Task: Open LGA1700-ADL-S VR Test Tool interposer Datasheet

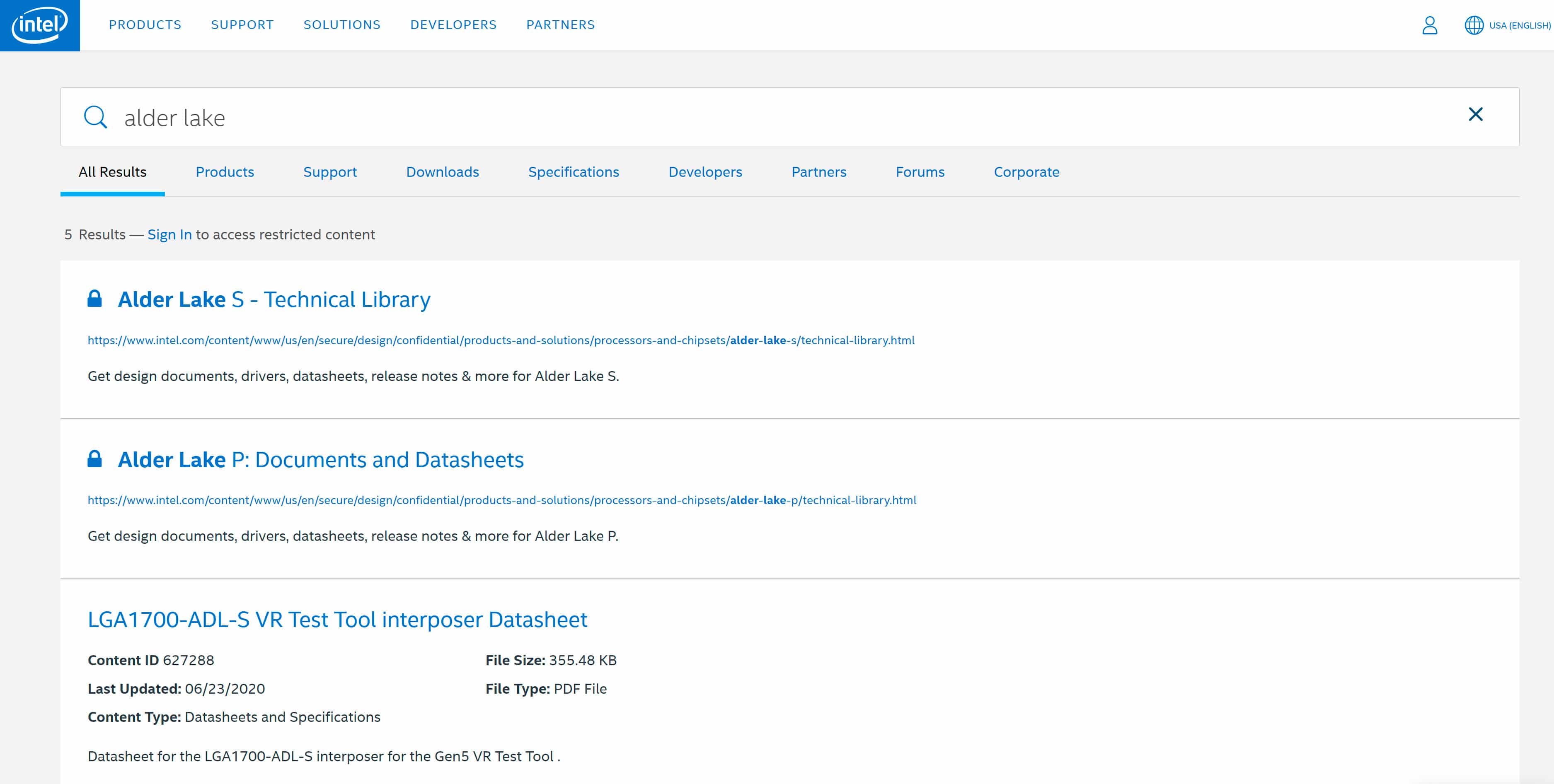Action: click(x=337, y=620)
